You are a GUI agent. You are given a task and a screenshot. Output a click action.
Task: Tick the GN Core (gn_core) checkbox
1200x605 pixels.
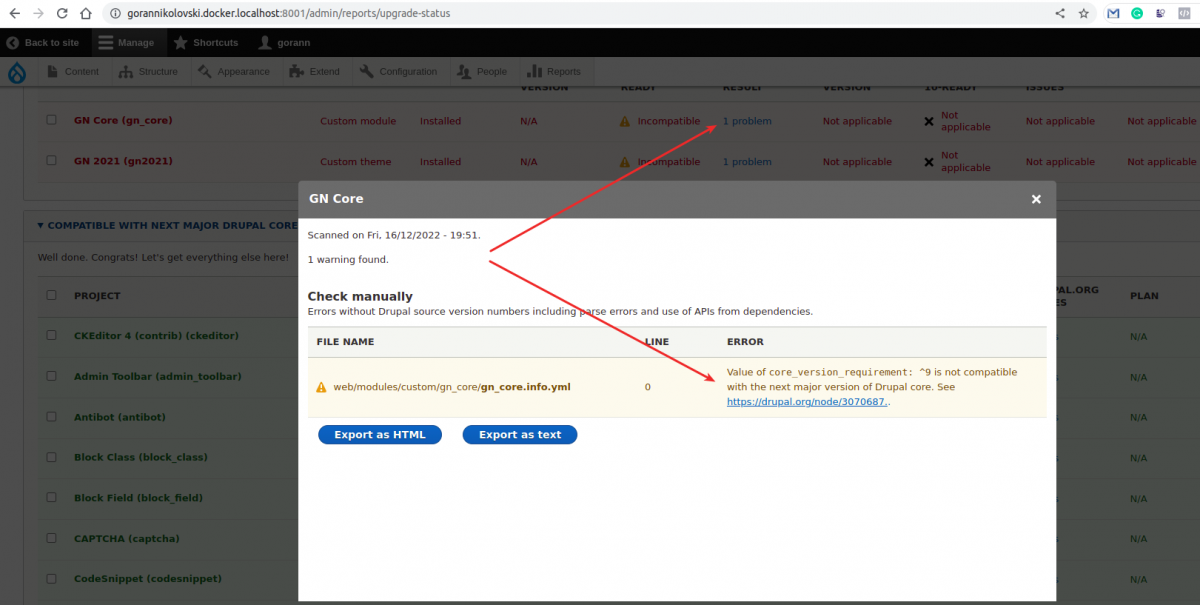(52, 120)
